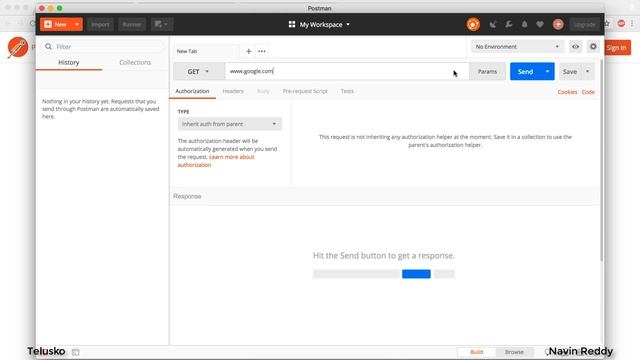Click the scrollbar of the request pane
The height and width of the screenshot is (360, 640).
click(601, 160)
